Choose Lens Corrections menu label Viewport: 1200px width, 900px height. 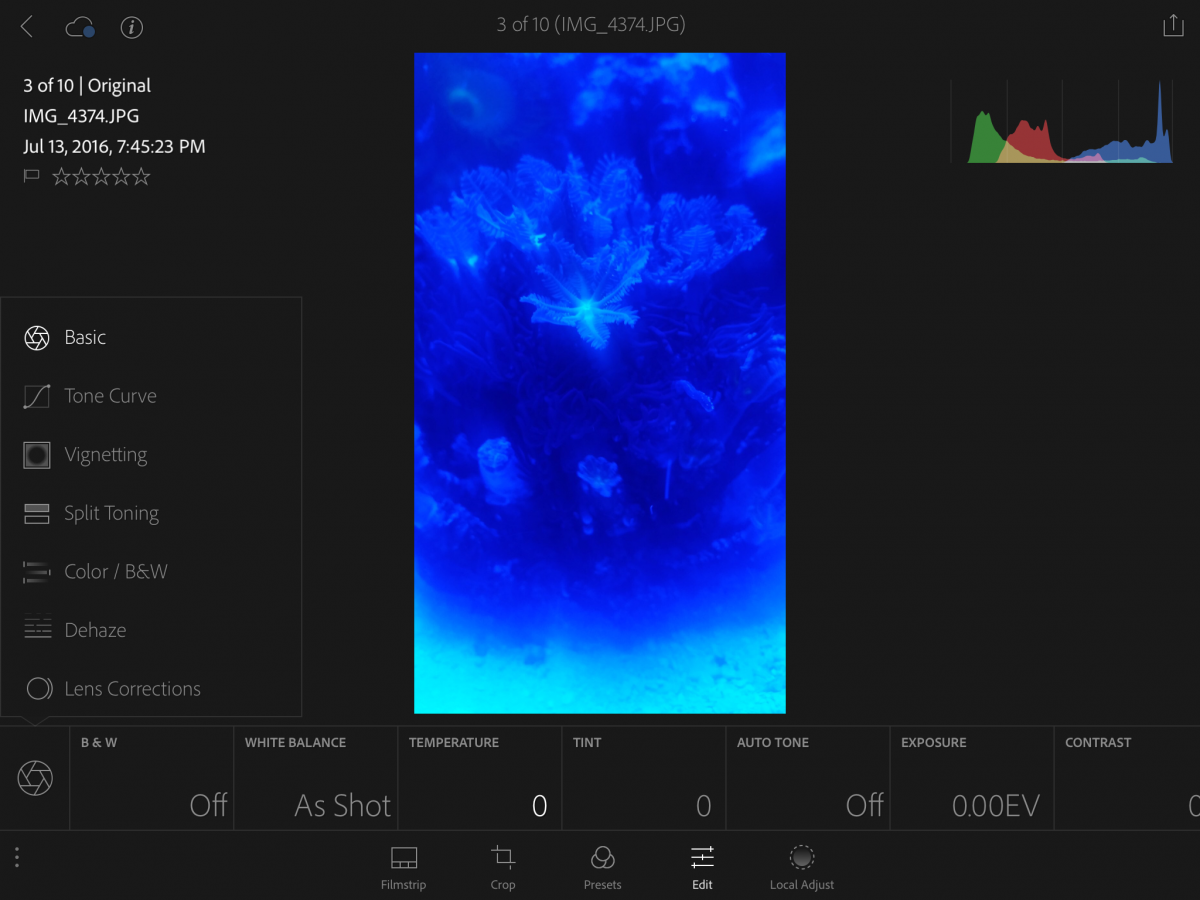coord(133,689)
